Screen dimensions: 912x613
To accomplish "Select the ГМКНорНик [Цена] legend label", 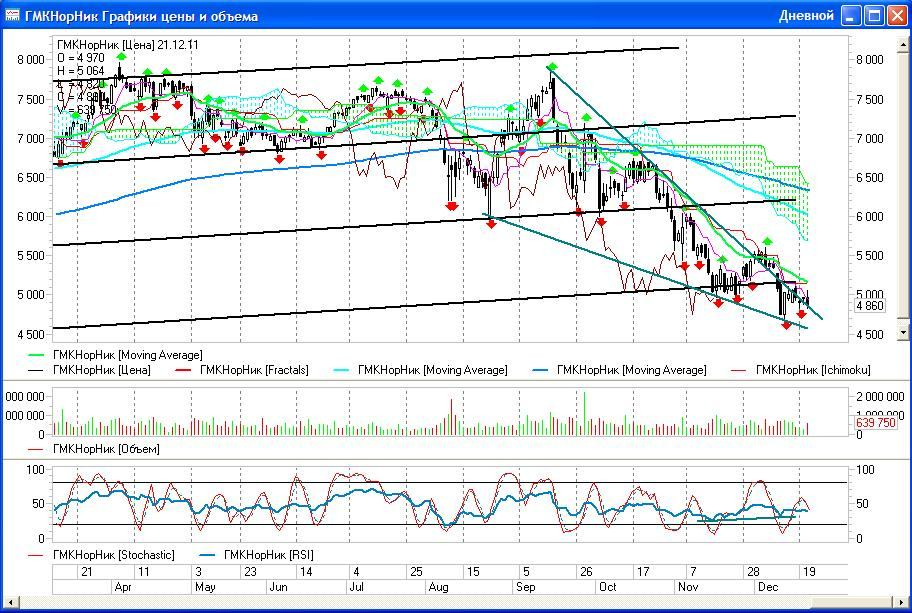I will (102, 370).
